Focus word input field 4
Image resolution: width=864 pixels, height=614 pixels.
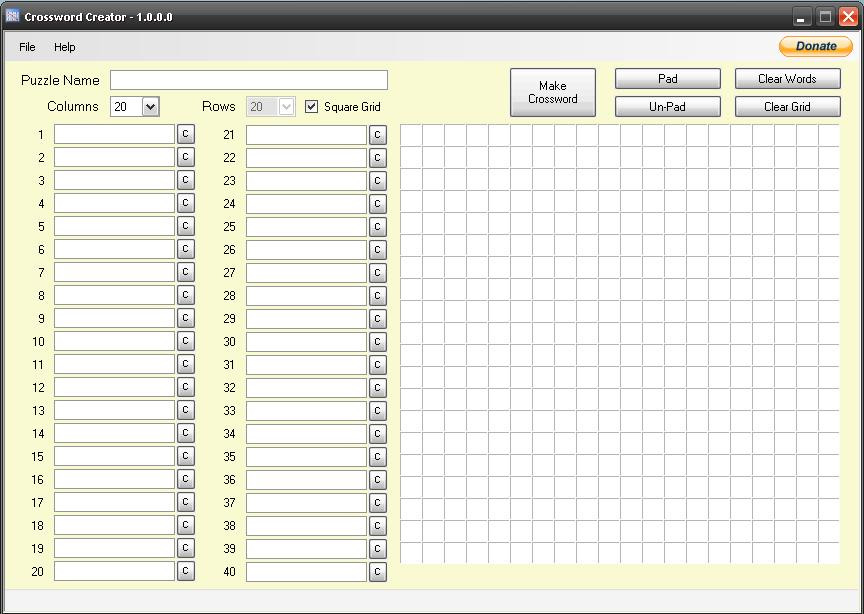(x=115, y=203)
